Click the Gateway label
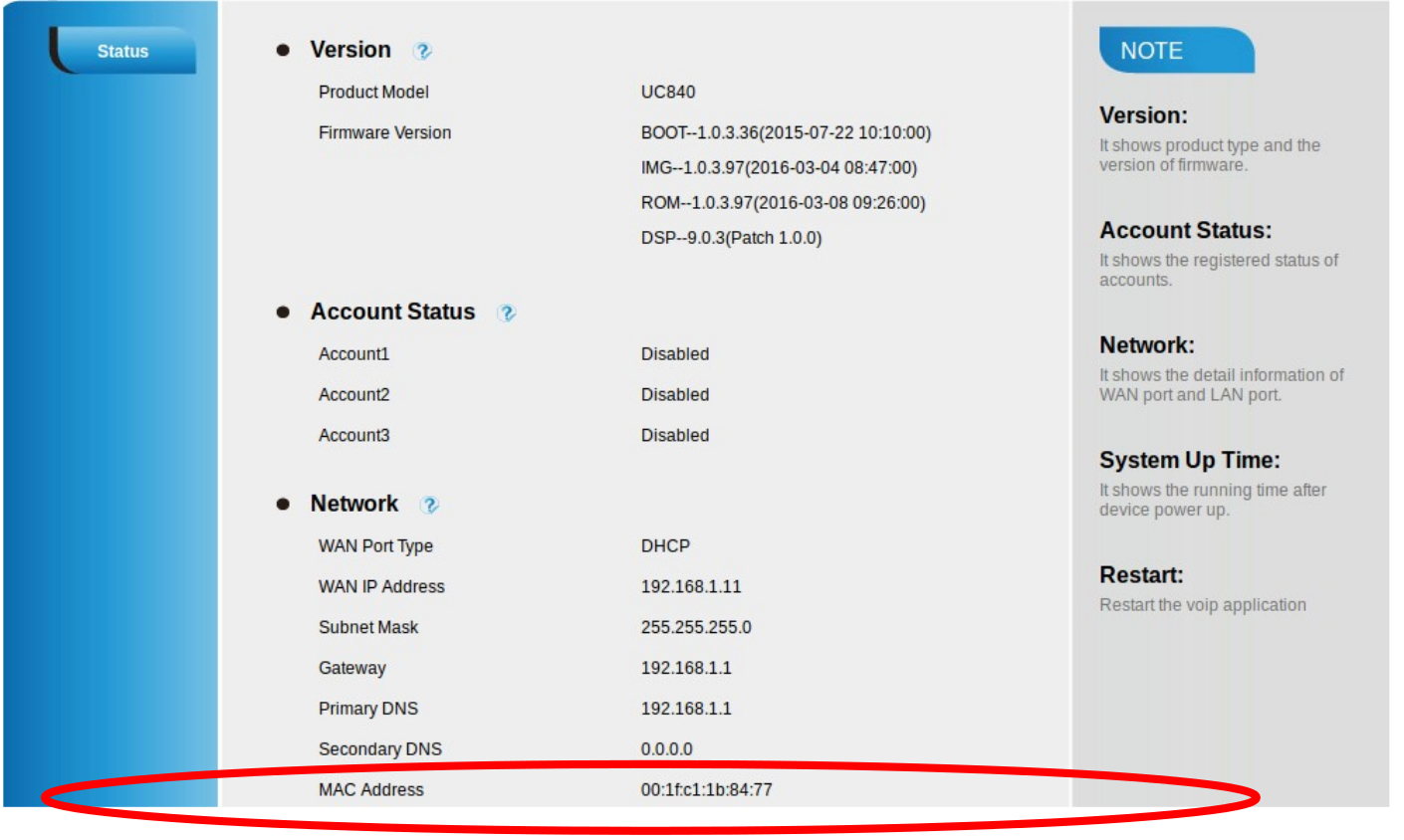 [351, 668]
